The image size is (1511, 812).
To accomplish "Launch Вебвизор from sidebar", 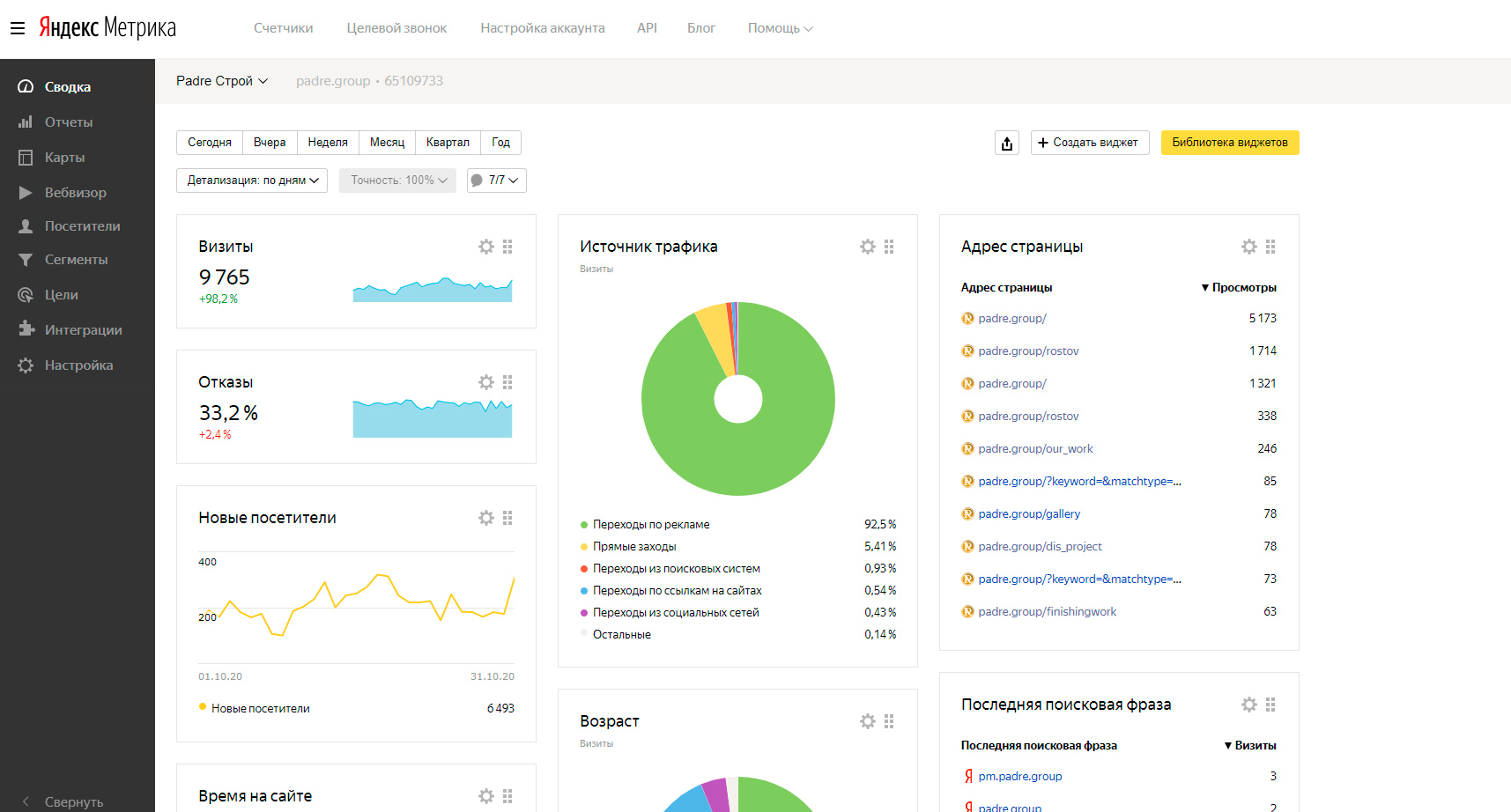I will 78,192.
